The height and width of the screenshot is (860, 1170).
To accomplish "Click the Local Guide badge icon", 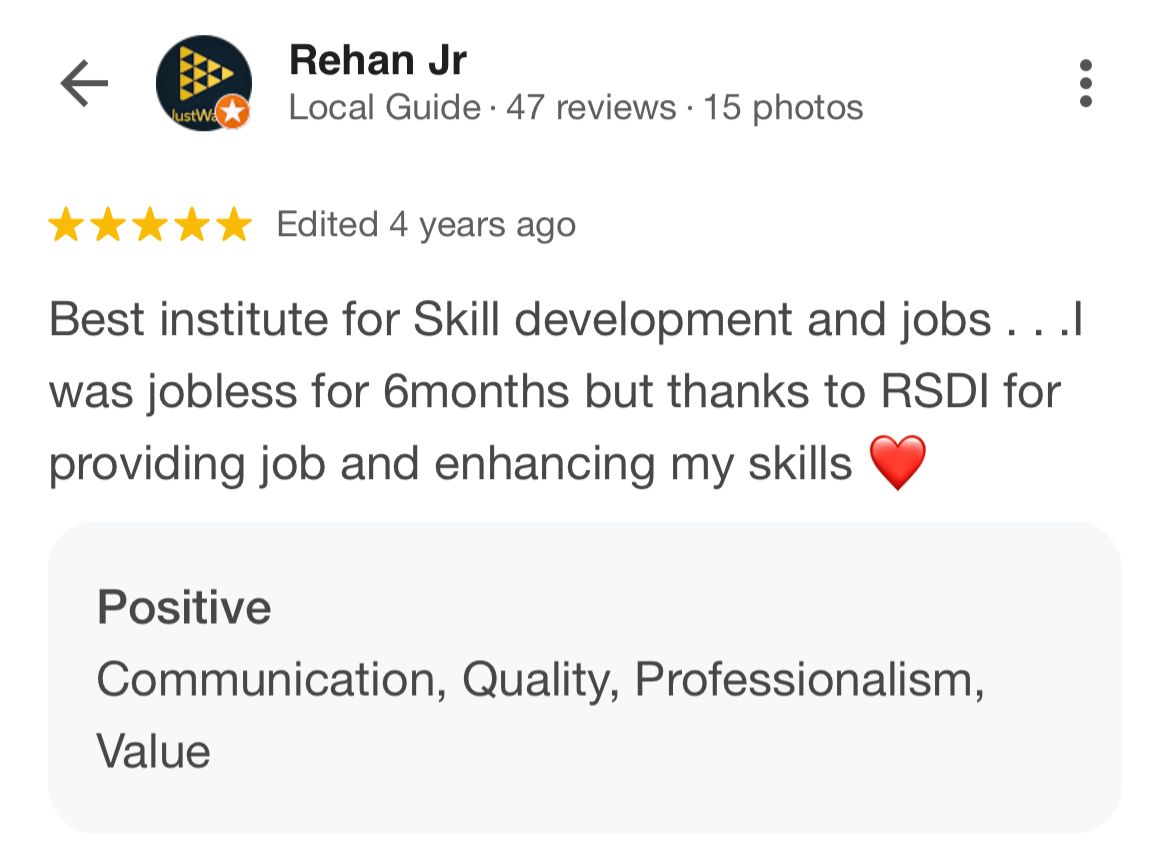I will 232,113.
